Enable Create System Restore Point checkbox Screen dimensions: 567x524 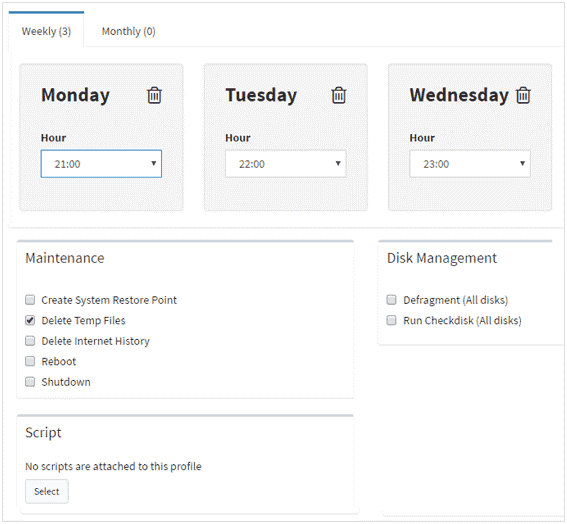coord(30,300)
